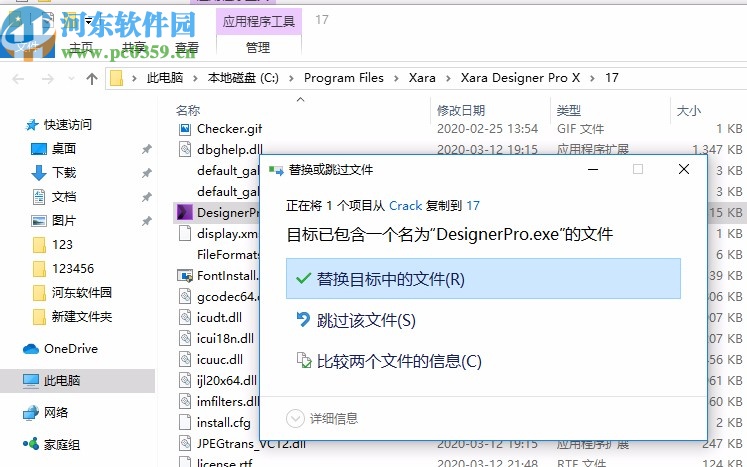This screenshot has height=467, width=747.
Task: Expand chevron after Xara breadcrumb
Action: [x=448, y=78]
